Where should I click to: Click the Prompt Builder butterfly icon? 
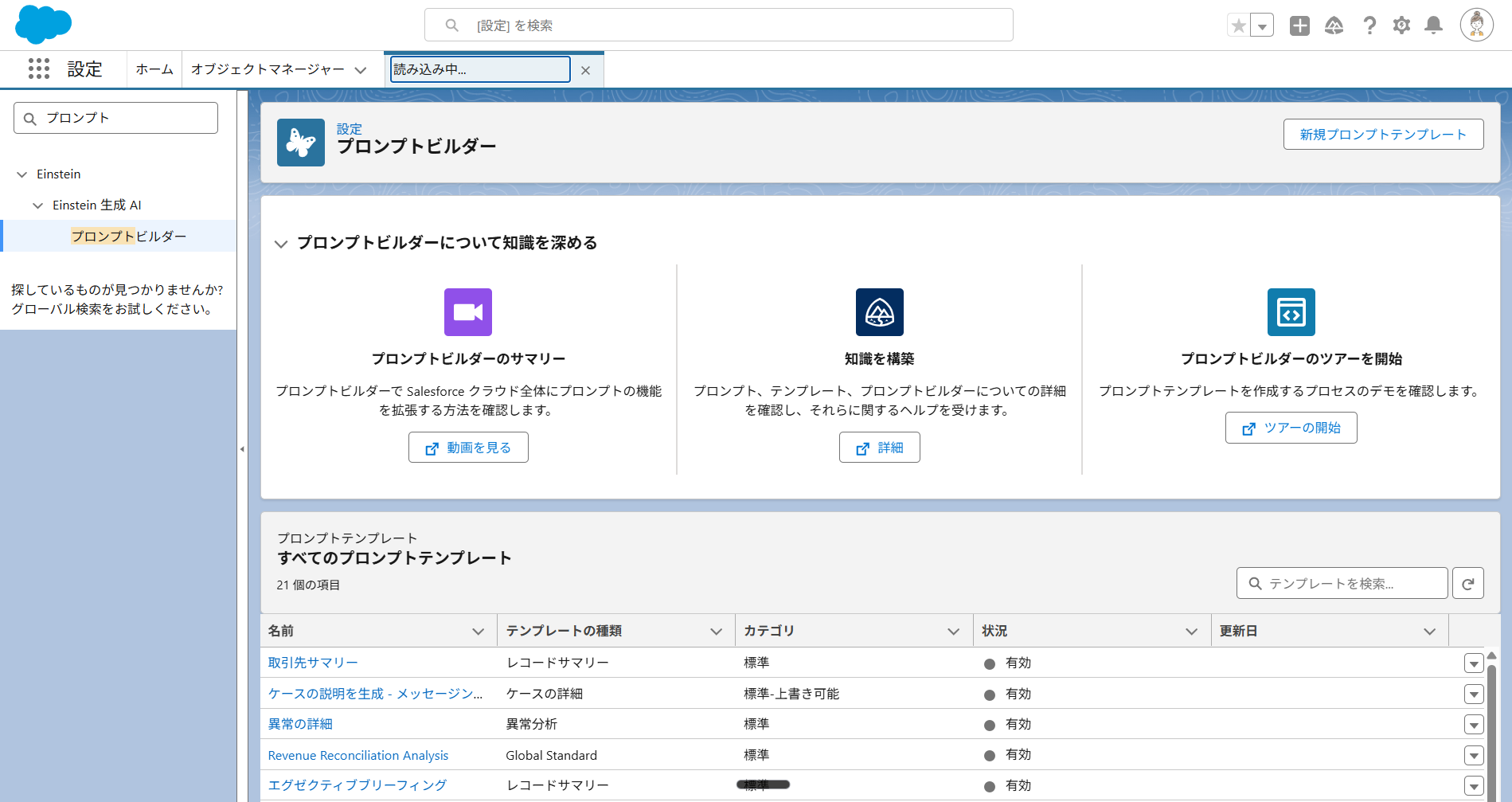pos(300,143)
